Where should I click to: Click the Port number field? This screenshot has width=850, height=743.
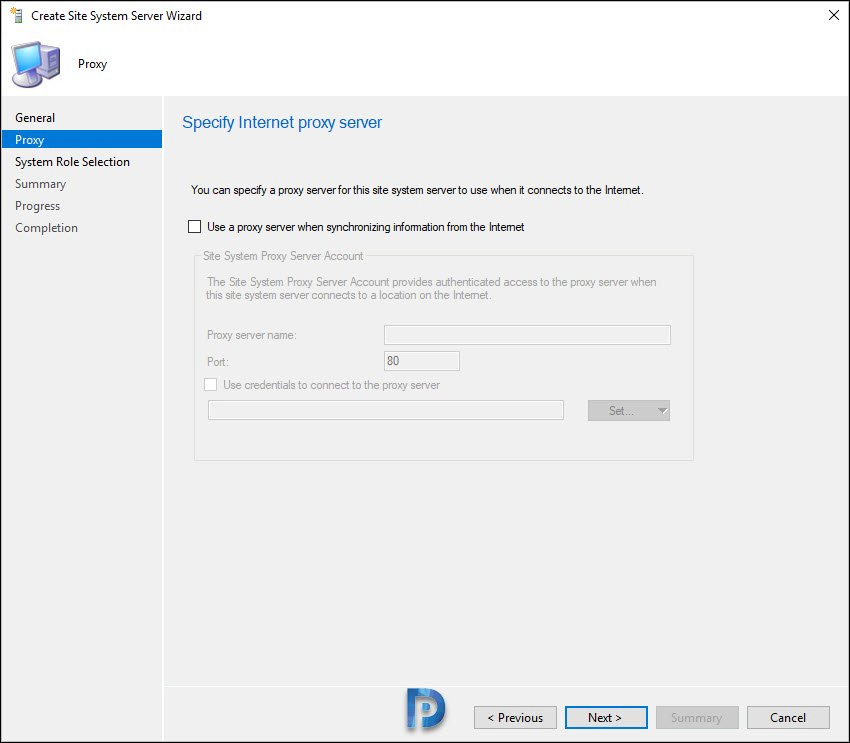[x=422, y=361]
